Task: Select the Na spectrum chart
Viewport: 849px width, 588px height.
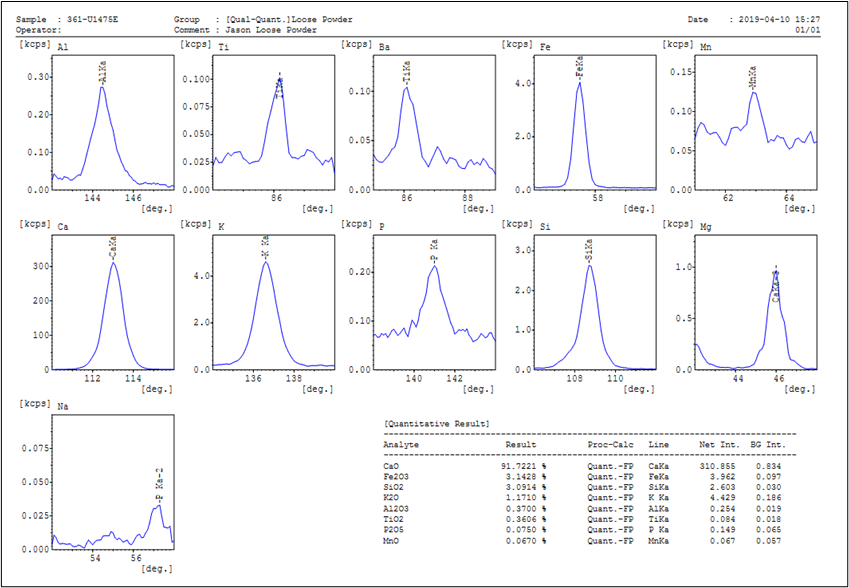Action: (x=112, y=482)
